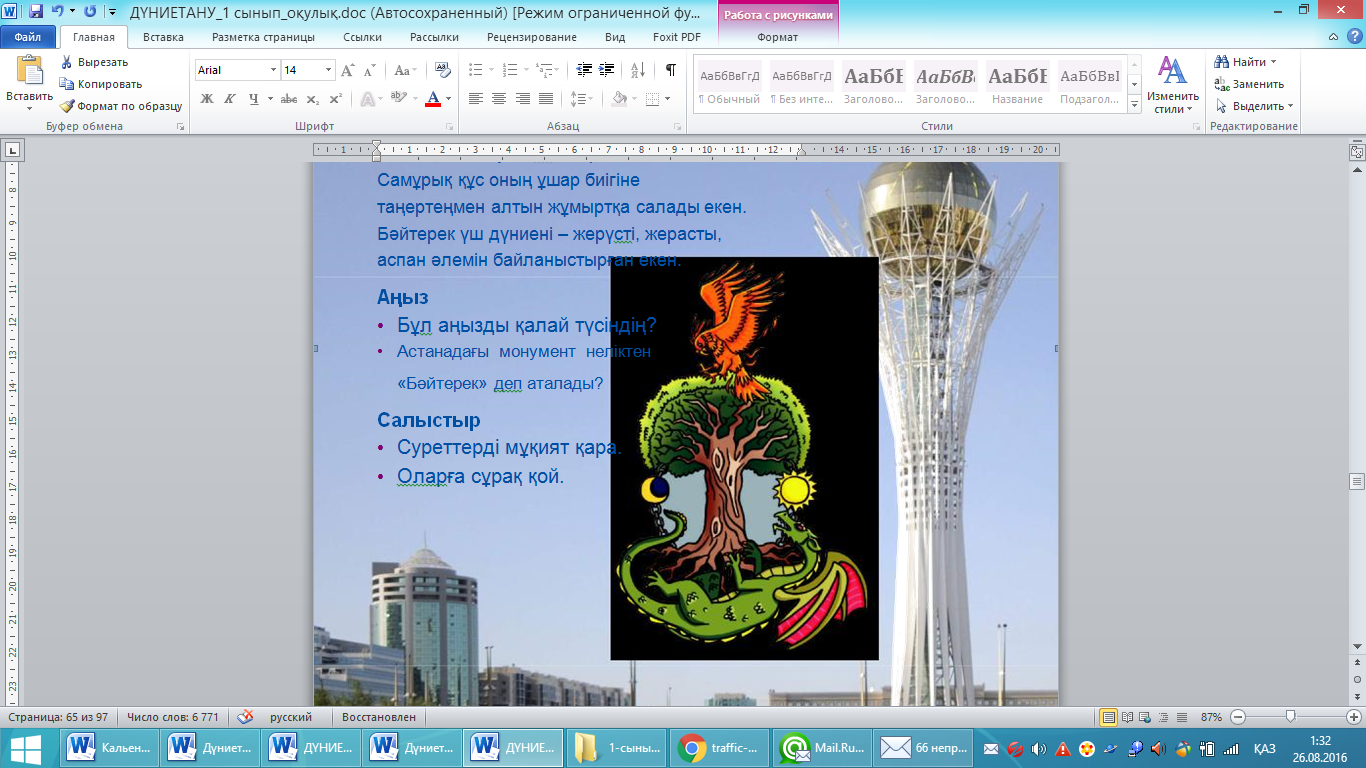Toggle bold formatting with the Ж button

[x=207, y=99]
